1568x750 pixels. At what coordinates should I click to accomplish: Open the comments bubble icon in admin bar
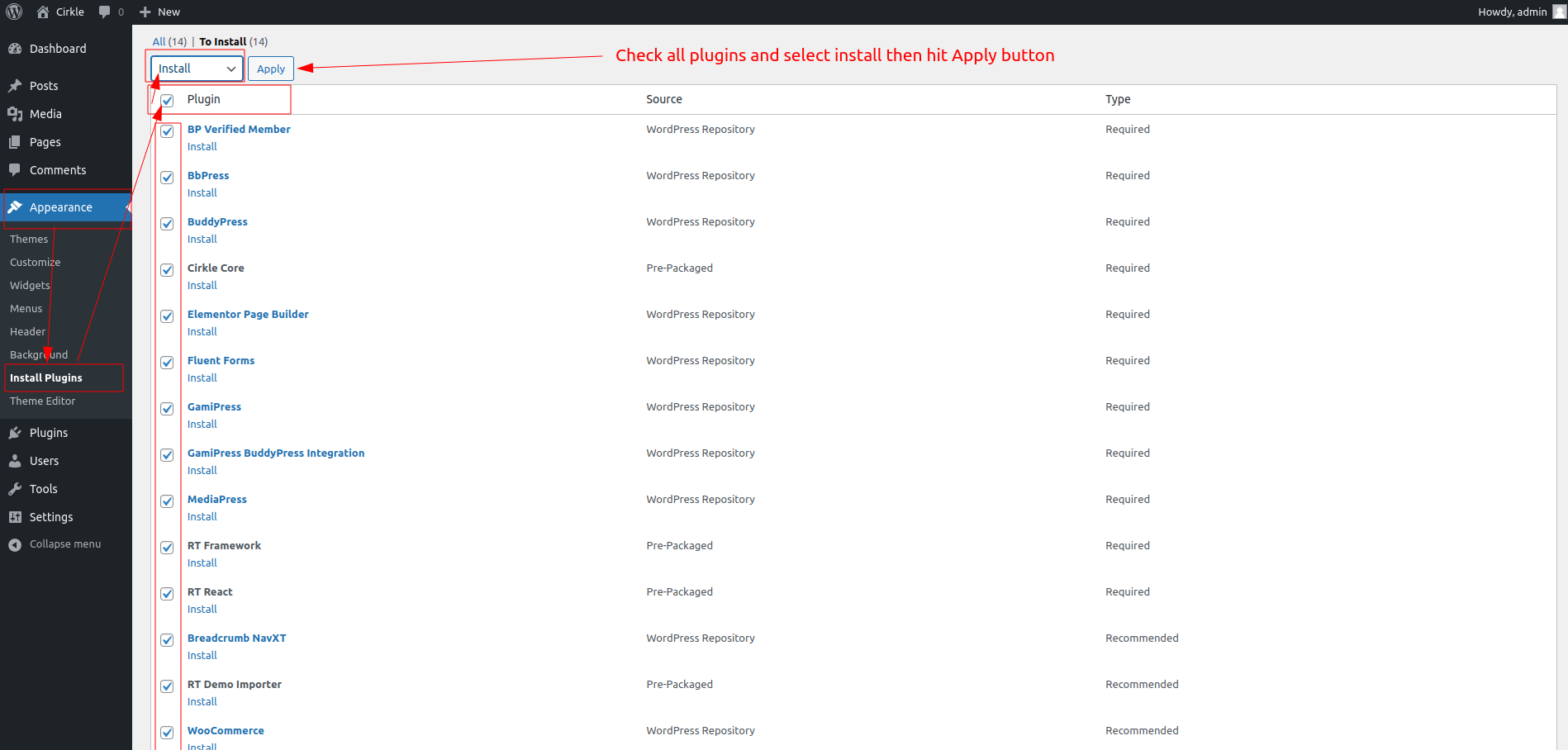coord(105,12)
